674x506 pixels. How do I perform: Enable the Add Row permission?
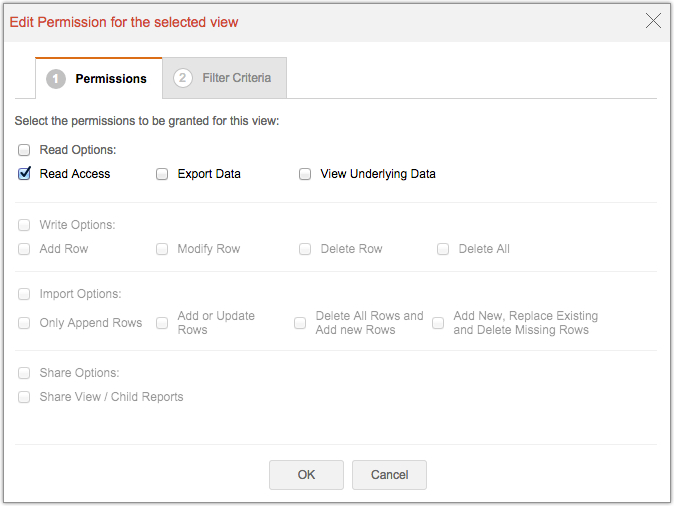[x=24, y=249]
